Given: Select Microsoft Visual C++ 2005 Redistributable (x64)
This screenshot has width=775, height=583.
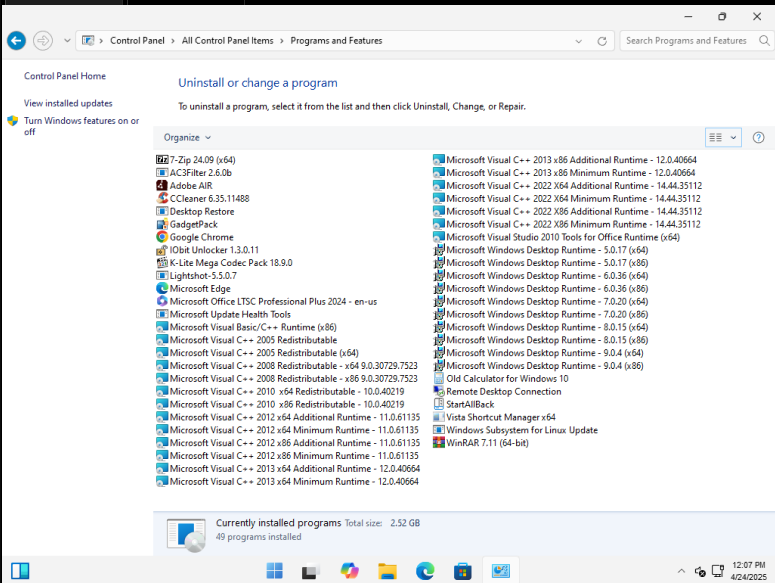Looking at the screenshot, I should click(x=258, y=352).
